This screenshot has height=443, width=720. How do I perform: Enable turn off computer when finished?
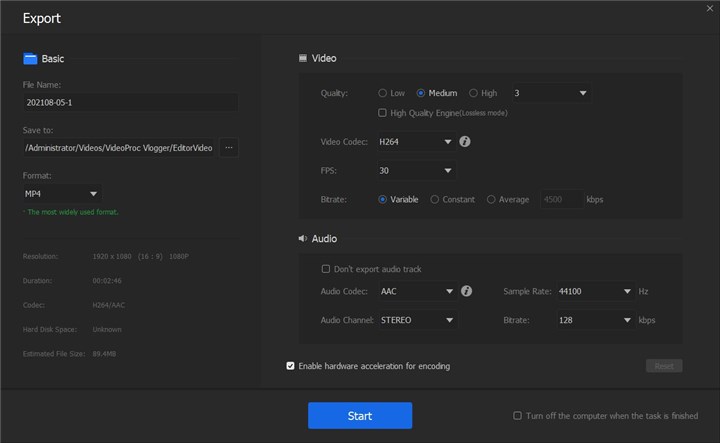pos(517,415)
